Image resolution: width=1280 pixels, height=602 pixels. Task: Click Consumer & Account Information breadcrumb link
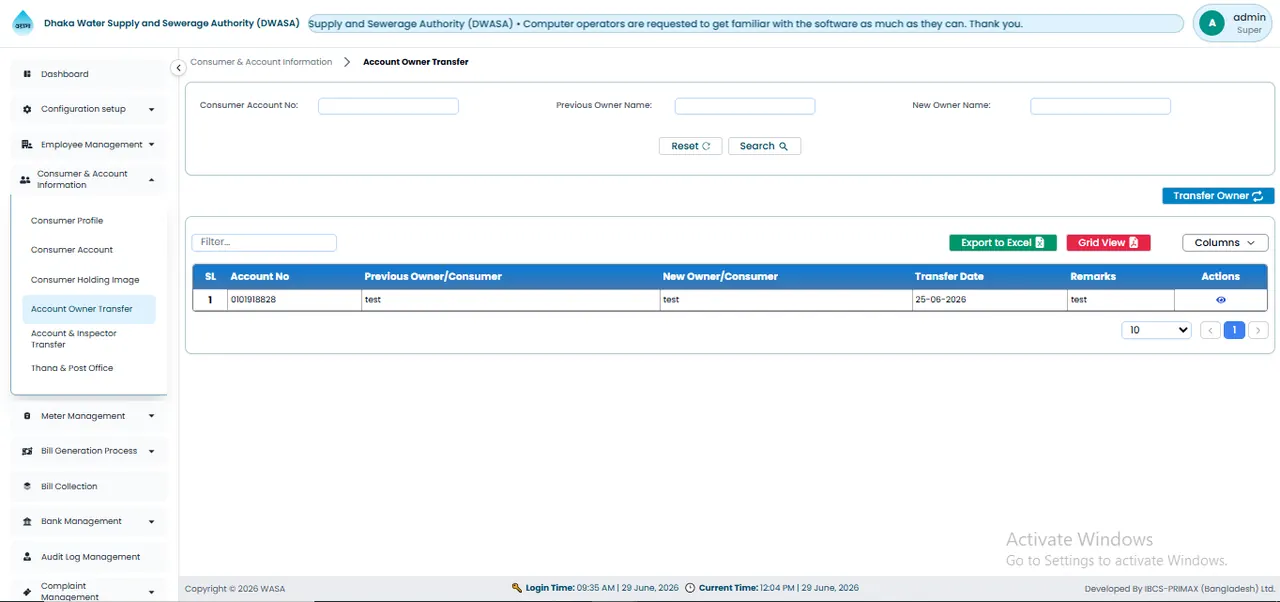point(261,62)
